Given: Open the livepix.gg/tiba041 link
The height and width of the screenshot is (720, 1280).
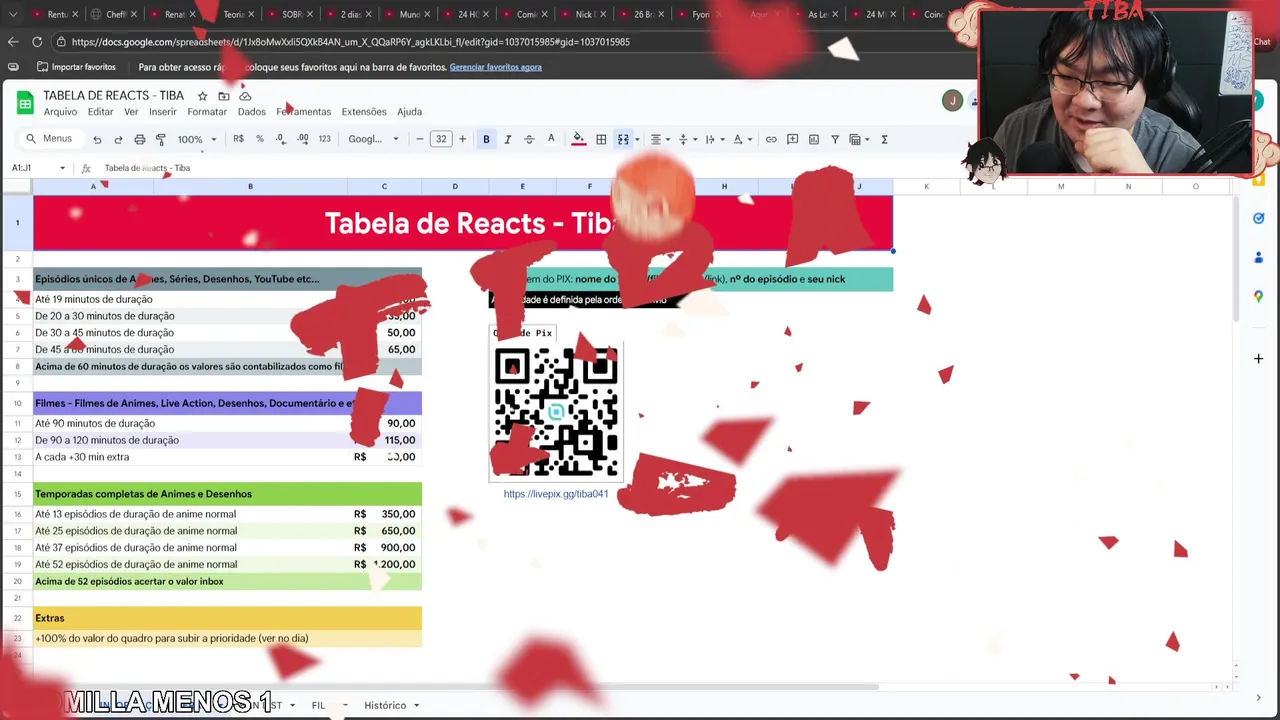Looking at the screenshot, I should 556,494.
